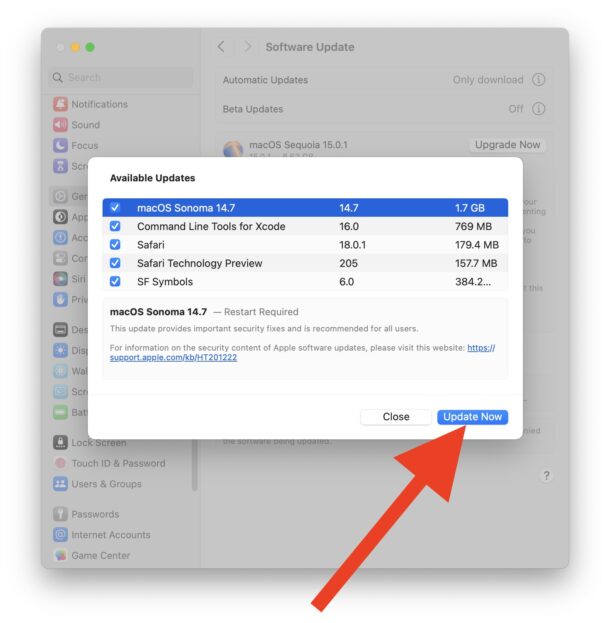Open Game Center icon
This screenshot has height=623, width=610.
click(60, 555)
